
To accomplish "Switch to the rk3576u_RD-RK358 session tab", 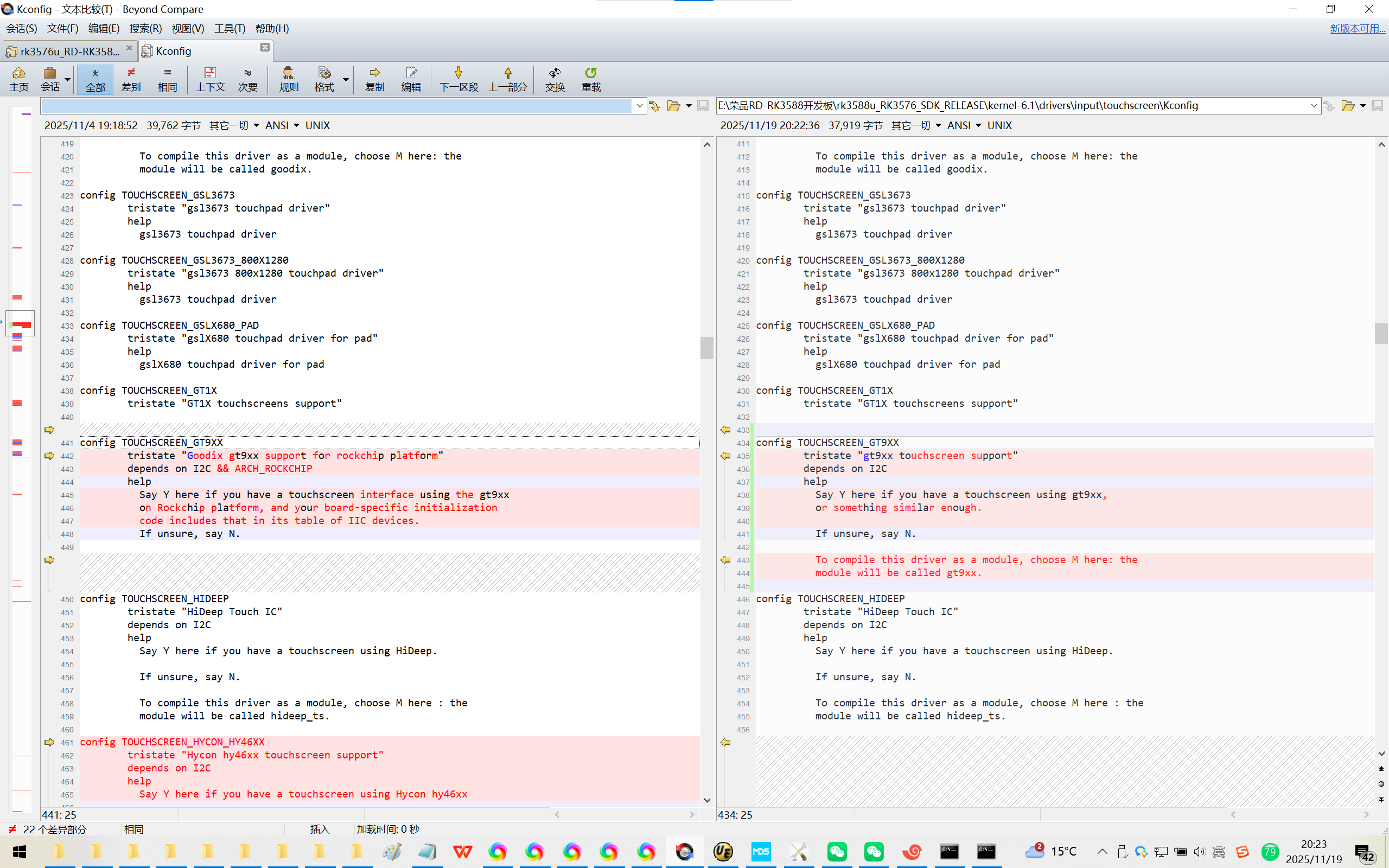I will (x=69, y=51).
